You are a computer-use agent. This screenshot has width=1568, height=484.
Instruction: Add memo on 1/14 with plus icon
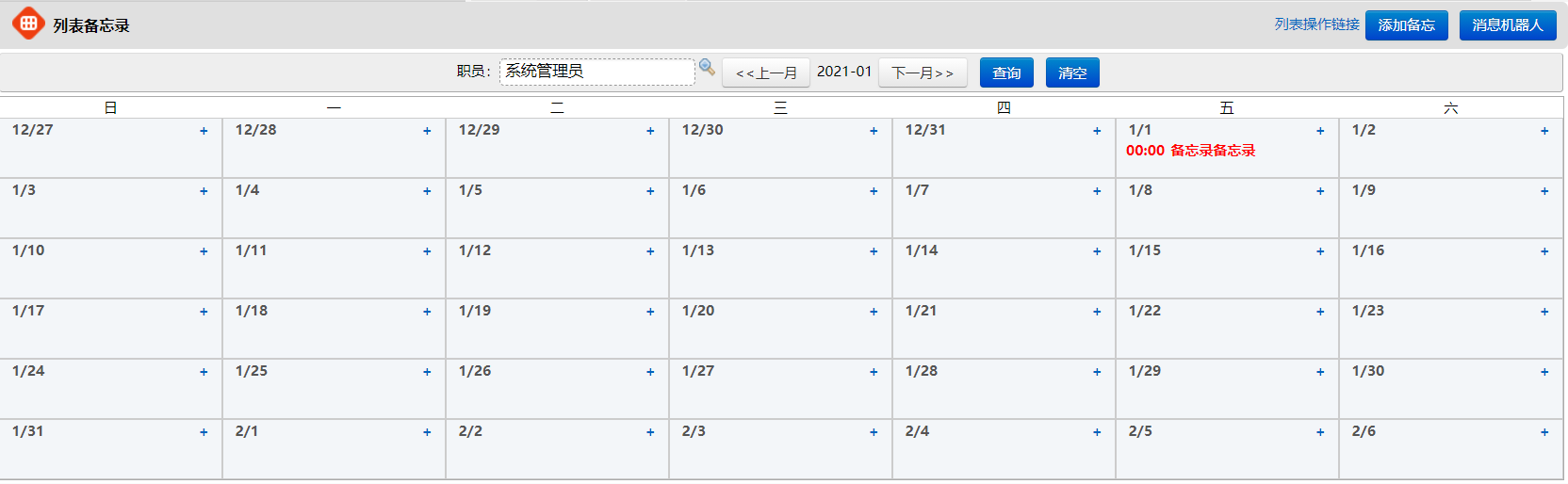[x=1097, y=251]
